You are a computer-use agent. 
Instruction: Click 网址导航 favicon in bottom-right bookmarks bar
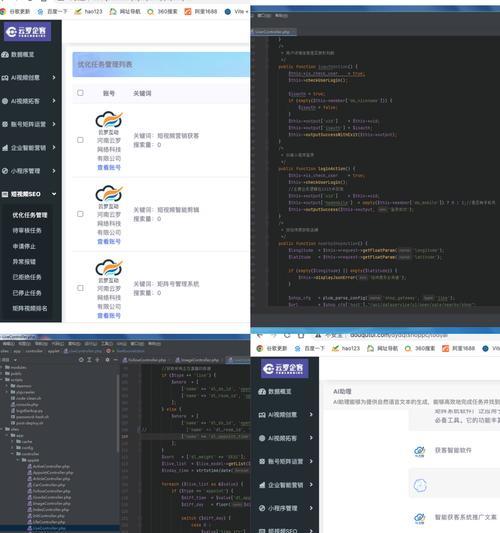(370, 348)
